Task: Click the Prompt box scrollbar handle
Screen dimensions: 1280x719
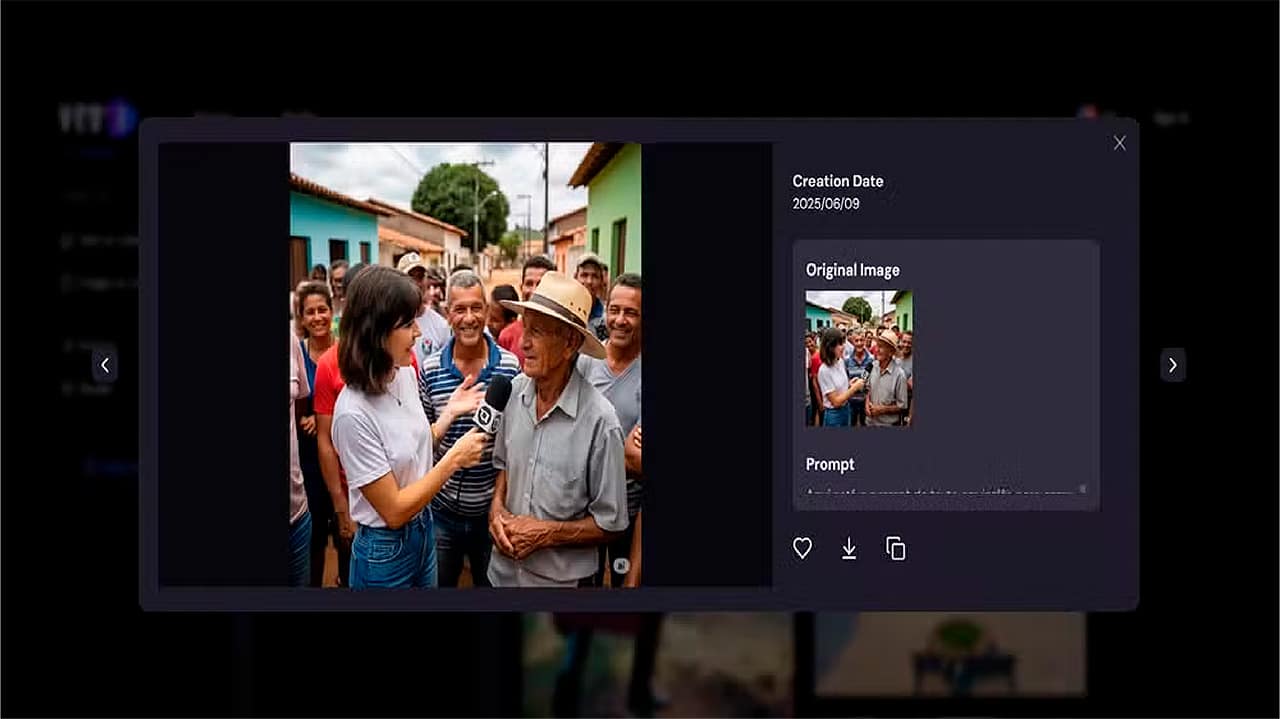Action: click(x=1081, y=490)
